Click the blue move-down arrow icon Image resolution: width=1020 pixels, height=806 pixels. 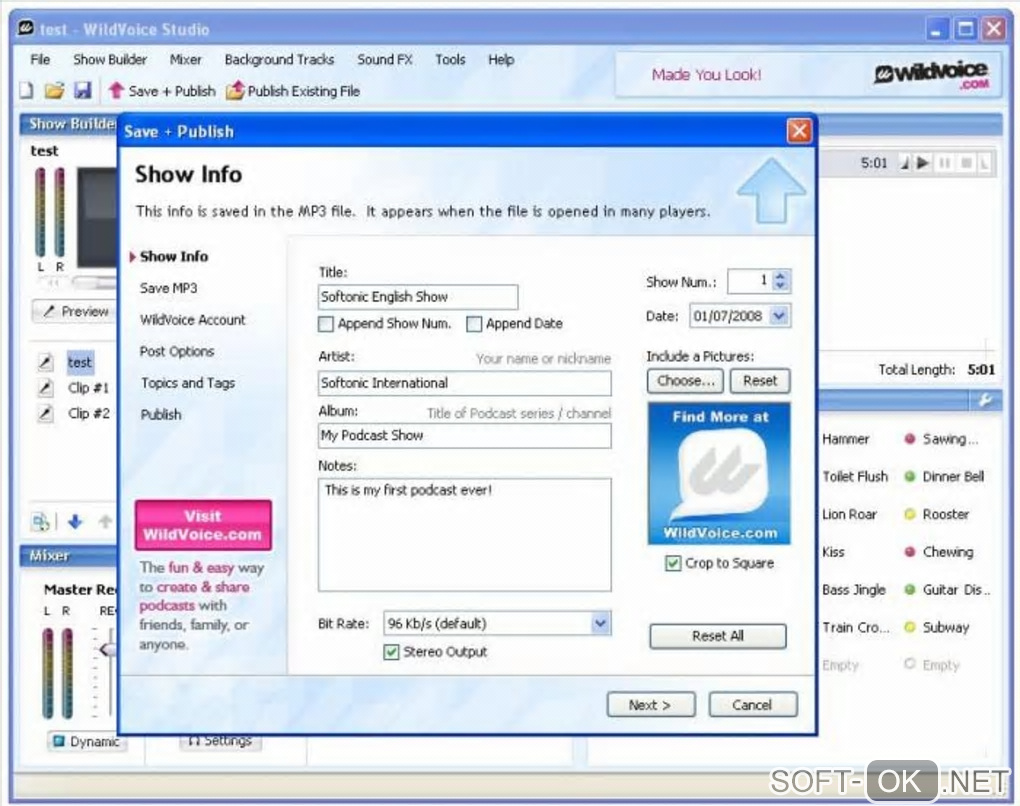(x=75, y=521)
